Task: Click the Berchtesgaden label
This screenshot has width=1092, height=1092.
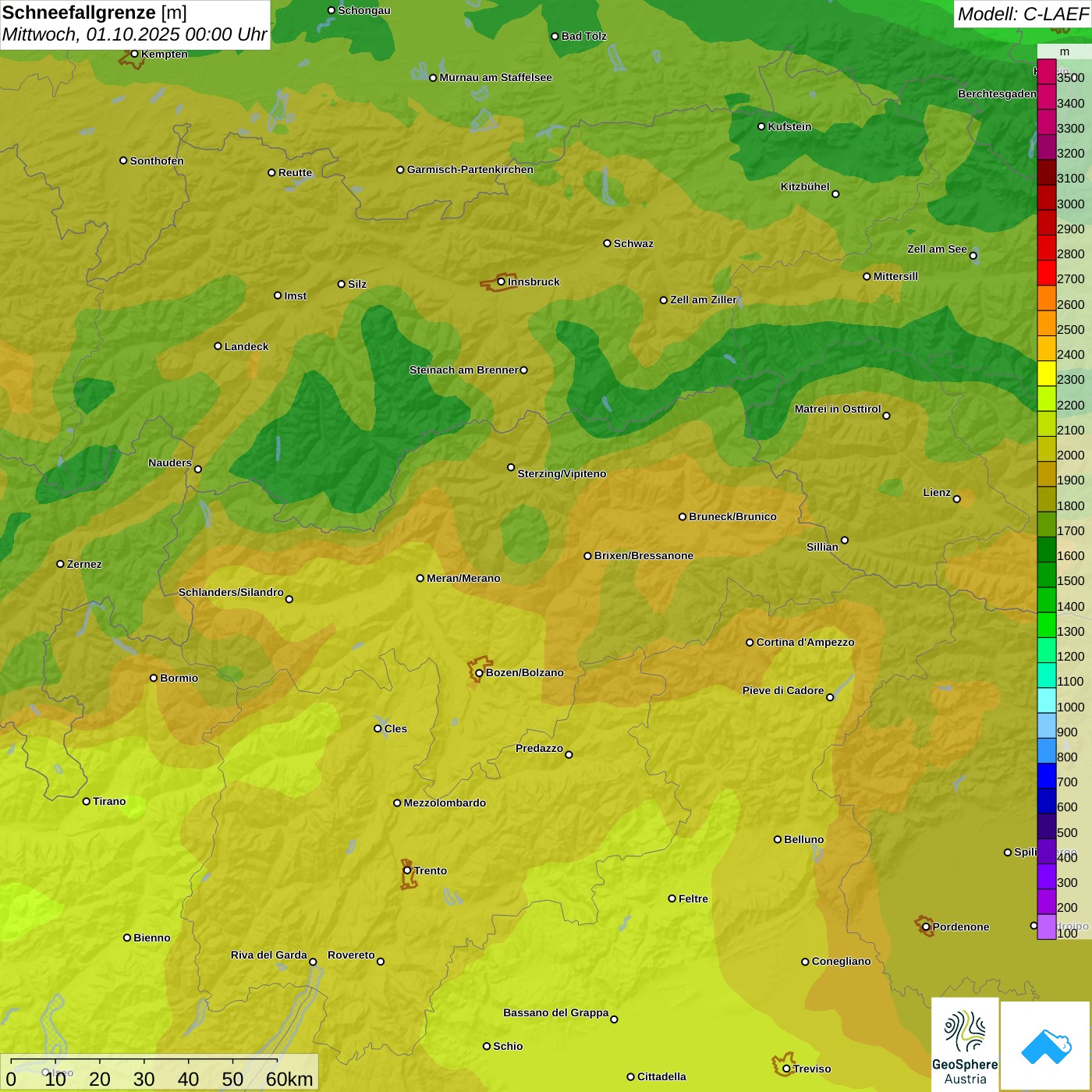Action: click(x=998, y=94)
